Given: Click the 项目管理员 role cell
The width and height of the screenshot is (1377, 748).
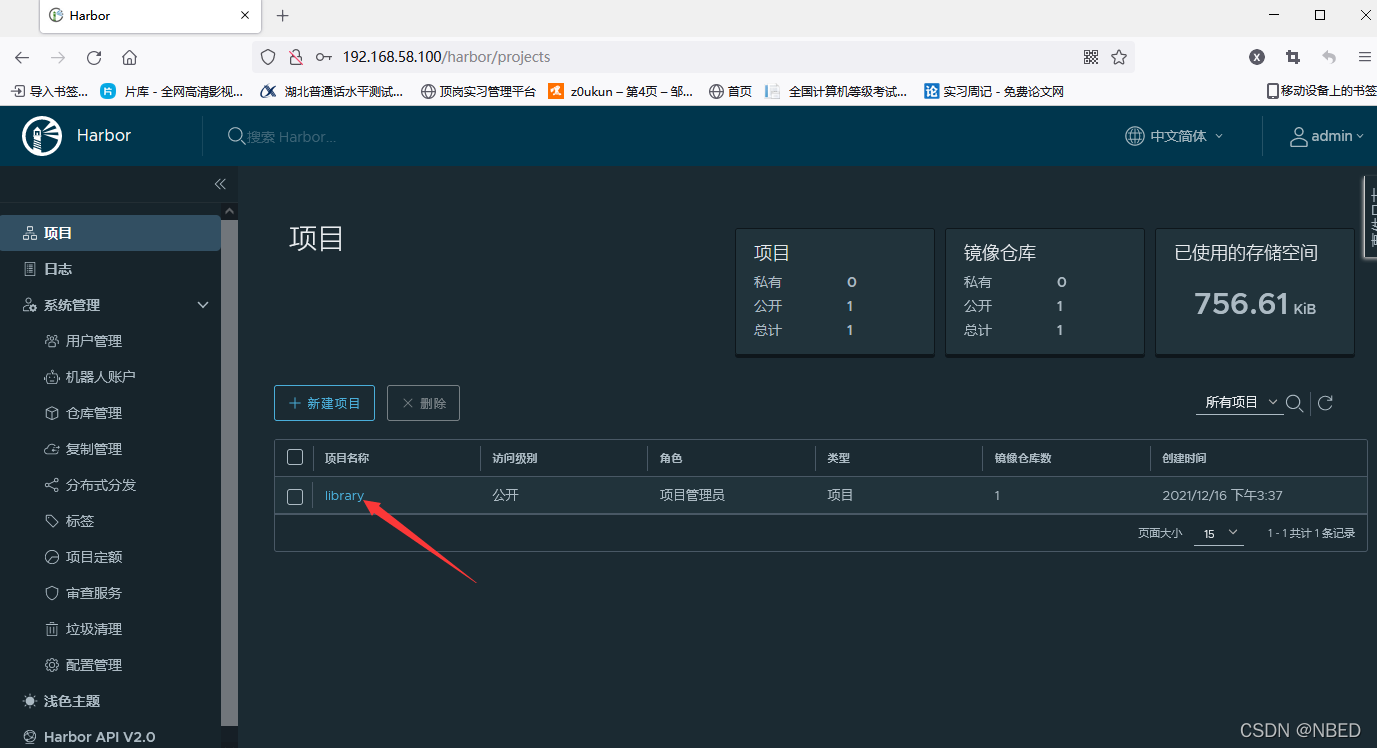Looking at the screenshot, I should [x=692, y=495].
